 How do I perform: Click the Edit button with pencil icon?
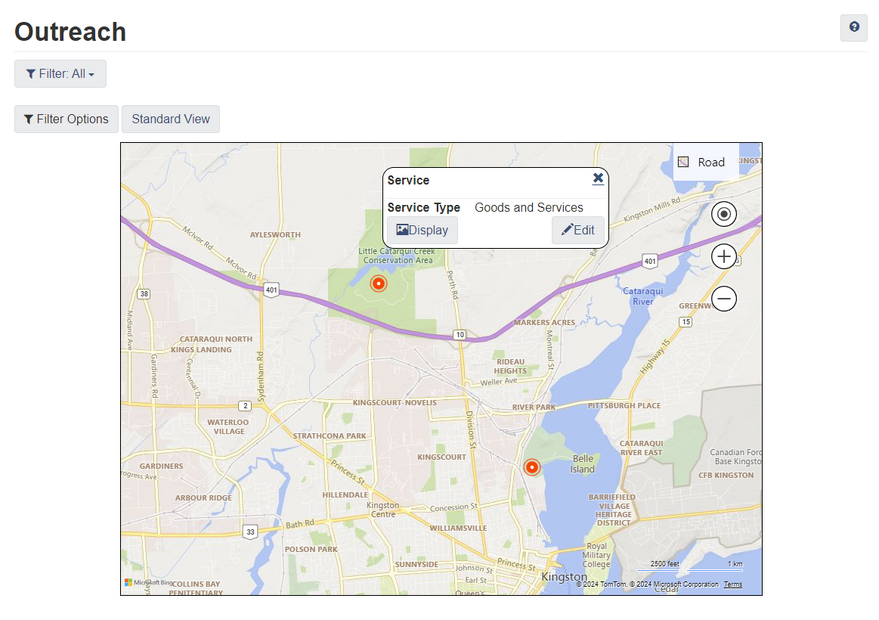tap(578, 230)
